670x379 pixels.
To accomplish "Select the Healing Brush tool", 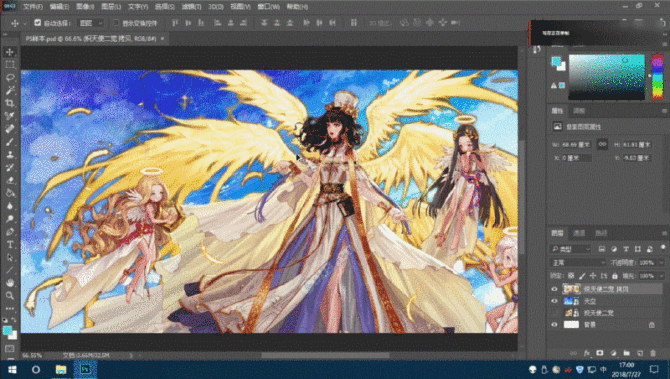I will click(10, 129).
